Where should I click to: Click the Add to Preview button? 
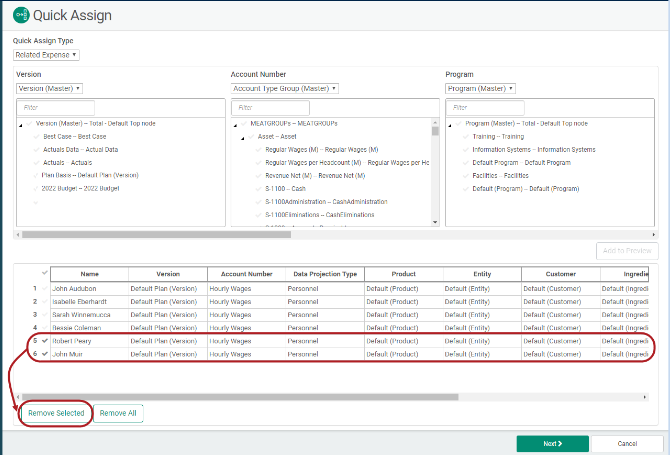click(x=627, y=251)
